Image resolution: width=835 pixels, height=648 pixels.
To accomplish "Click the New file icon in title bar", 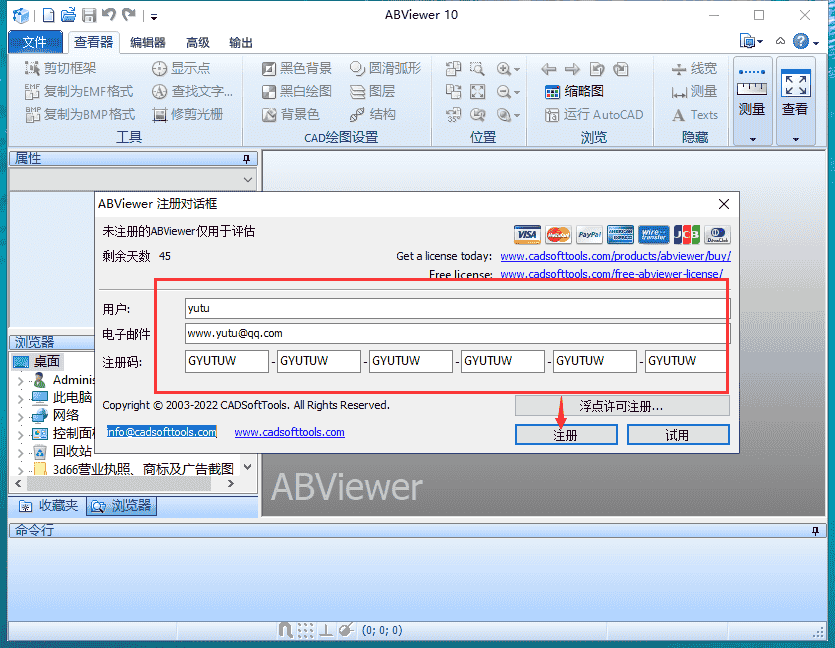I will (x=48, y=15).
